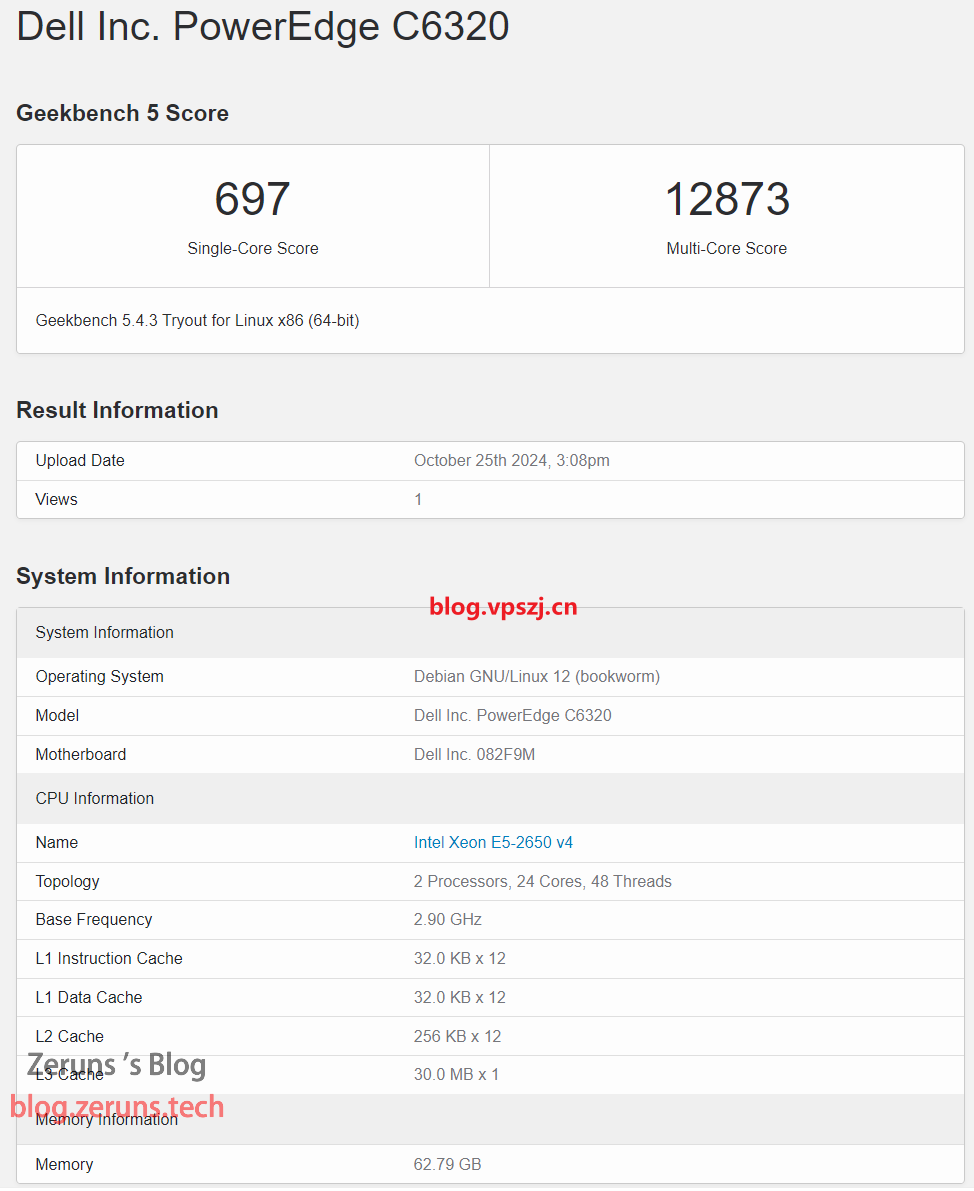
Task: Click the base frequency value 2.90 GHz
Action: click(447, 919)
